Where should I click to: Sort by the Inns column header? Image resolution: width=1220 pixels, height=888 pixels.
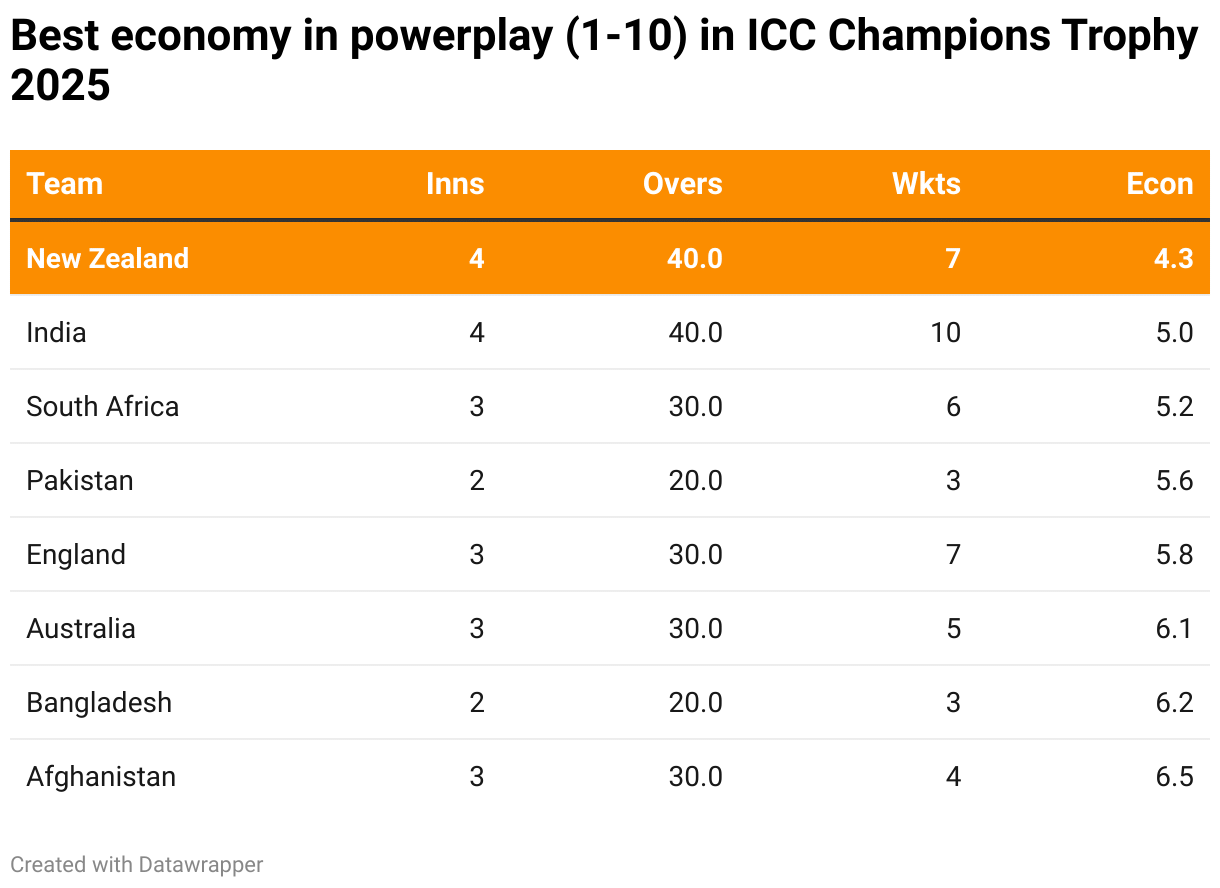click(455, 184)
